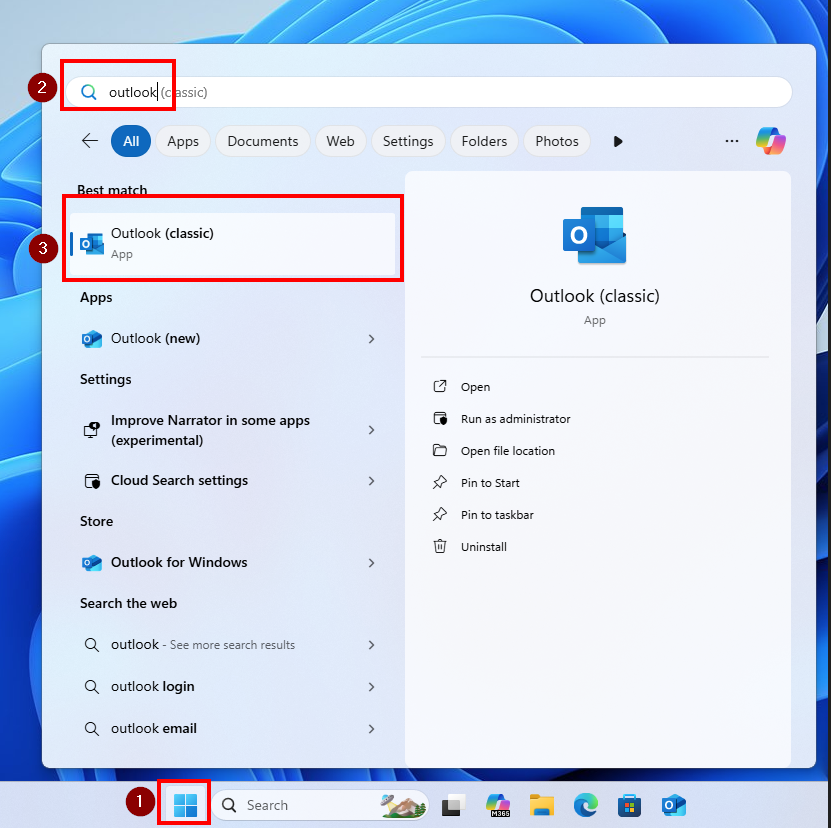The width and height of the screenshot is (831, 828).
Task: Open Task View on the taskbar
Action: [x=453, y=805]
